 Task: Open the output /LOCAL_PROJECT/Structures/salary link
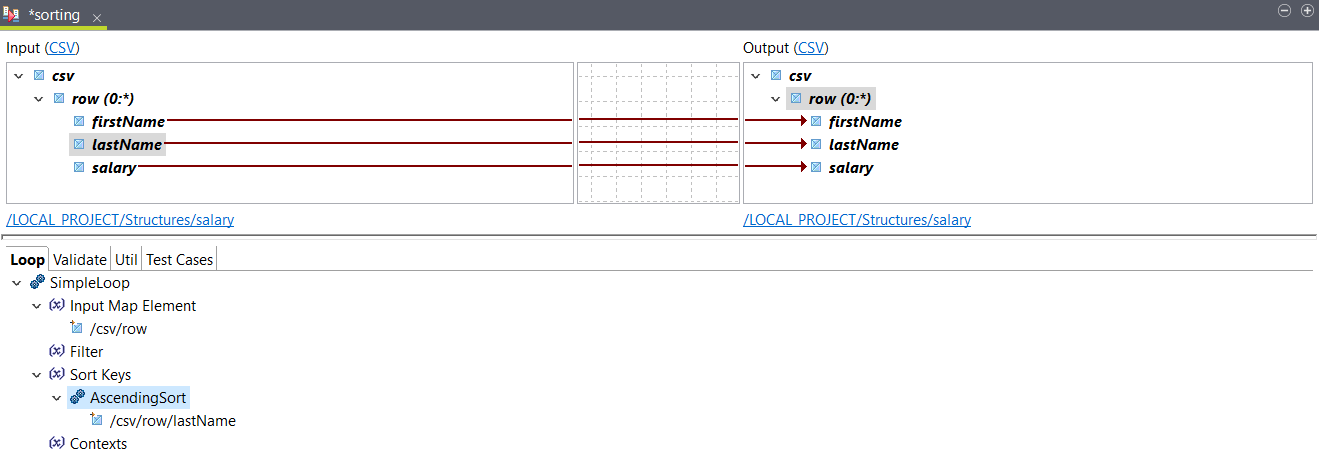pos(856,220)
